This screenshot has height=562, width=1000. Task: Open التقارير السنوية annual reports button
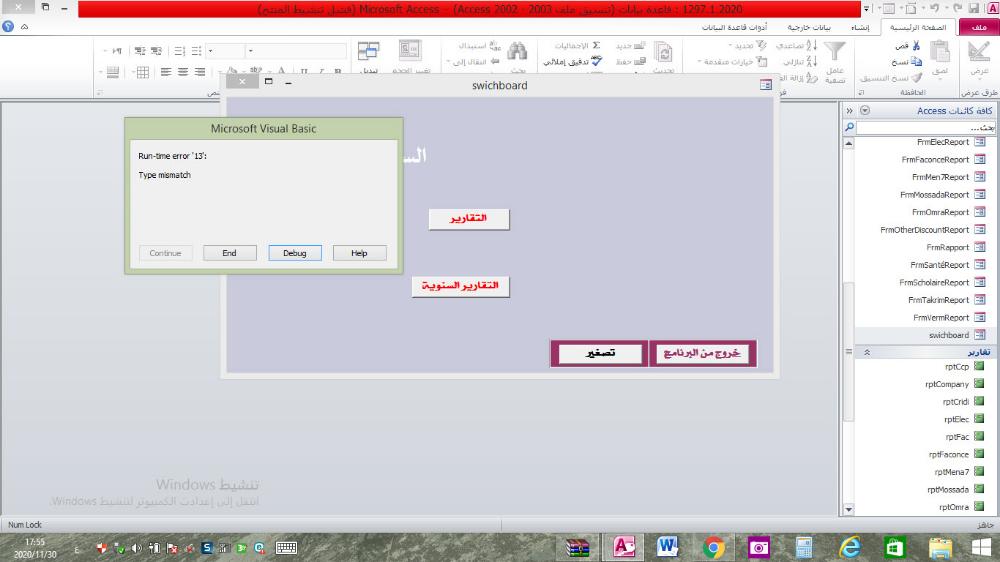pyautogui.click(x=460, y=286)
